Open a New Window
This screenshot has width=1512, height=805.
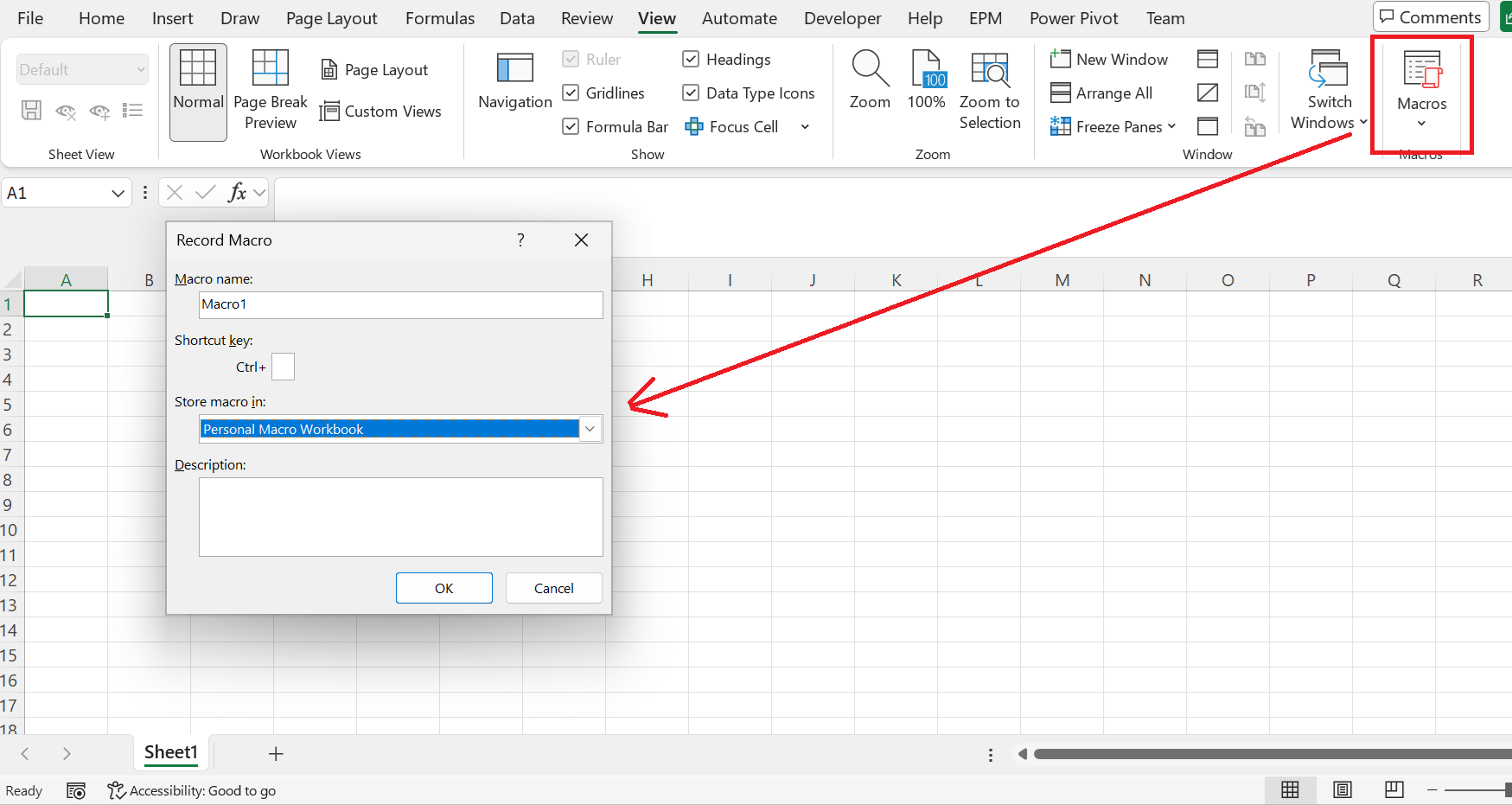[x=1109, y=60]
